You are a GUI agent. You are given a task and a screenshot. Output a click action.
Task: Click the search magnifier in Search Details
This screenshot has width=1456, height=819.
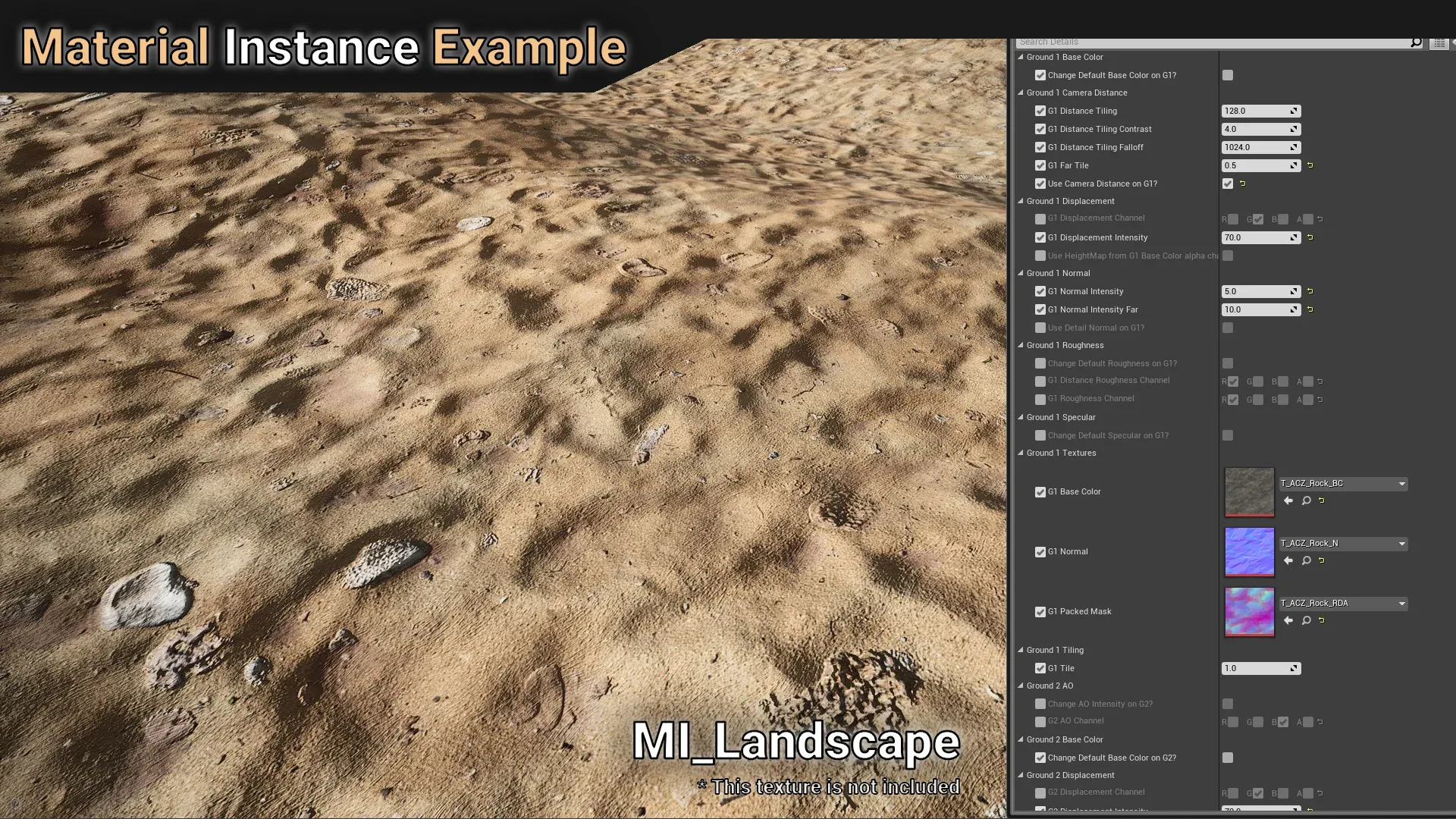[x=1415, y=42]
